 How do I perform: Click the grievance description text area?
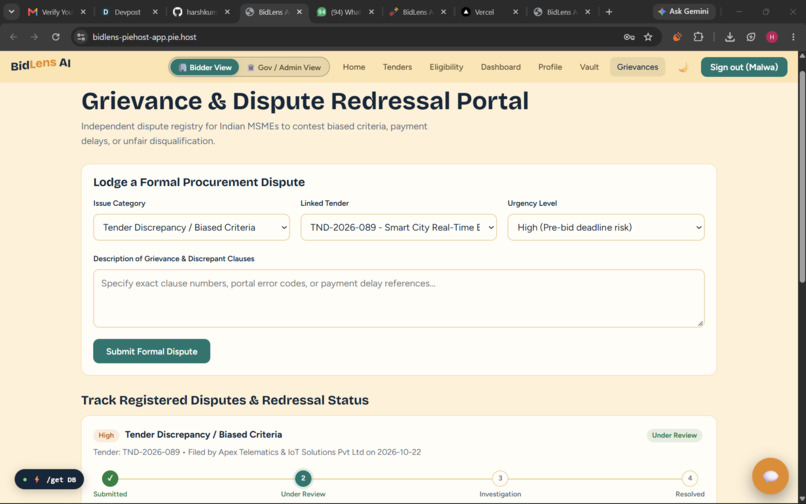pos(398,298)
